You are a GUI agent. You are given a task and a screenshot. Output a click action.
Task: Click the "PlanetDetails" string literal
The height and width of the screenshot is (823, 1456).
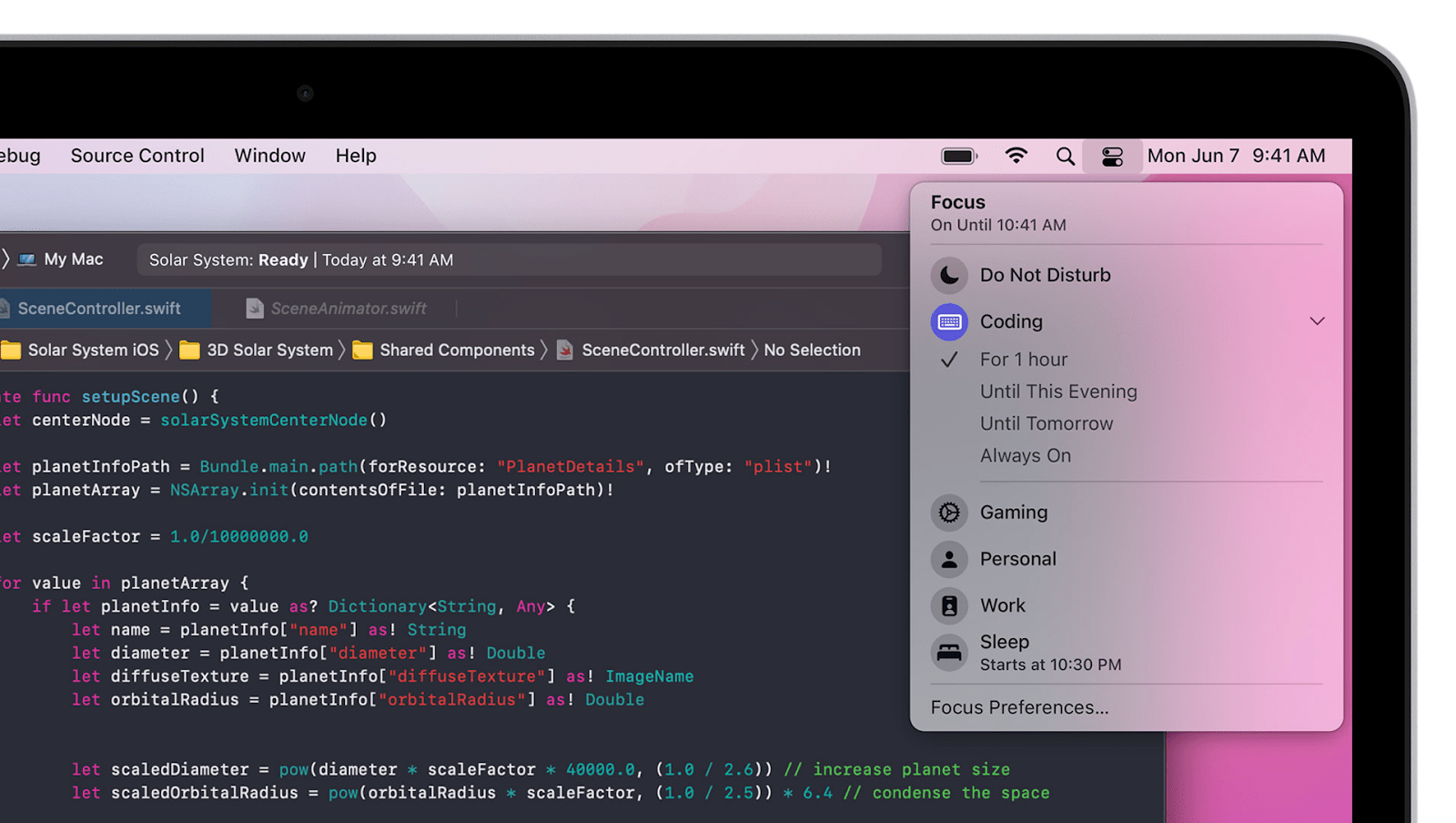(571, 467)
